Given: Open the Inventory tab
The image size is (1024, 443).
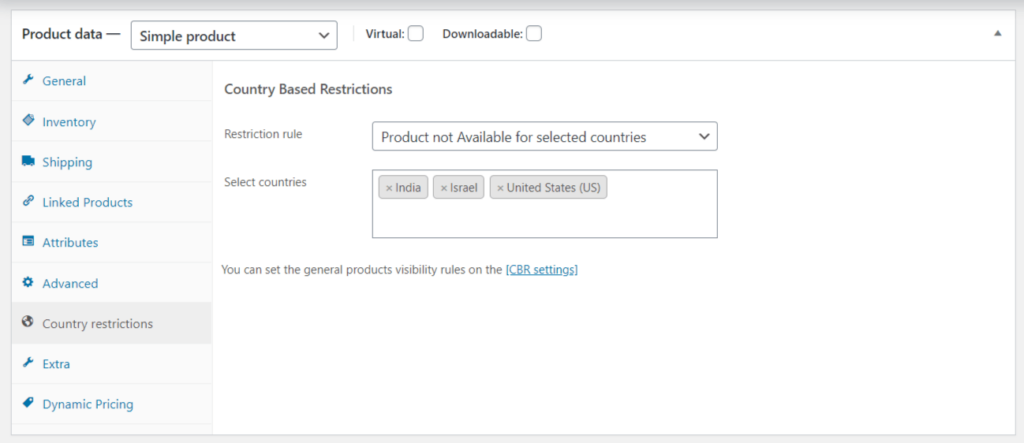Looking at the screenshot, I should [69, 122].
